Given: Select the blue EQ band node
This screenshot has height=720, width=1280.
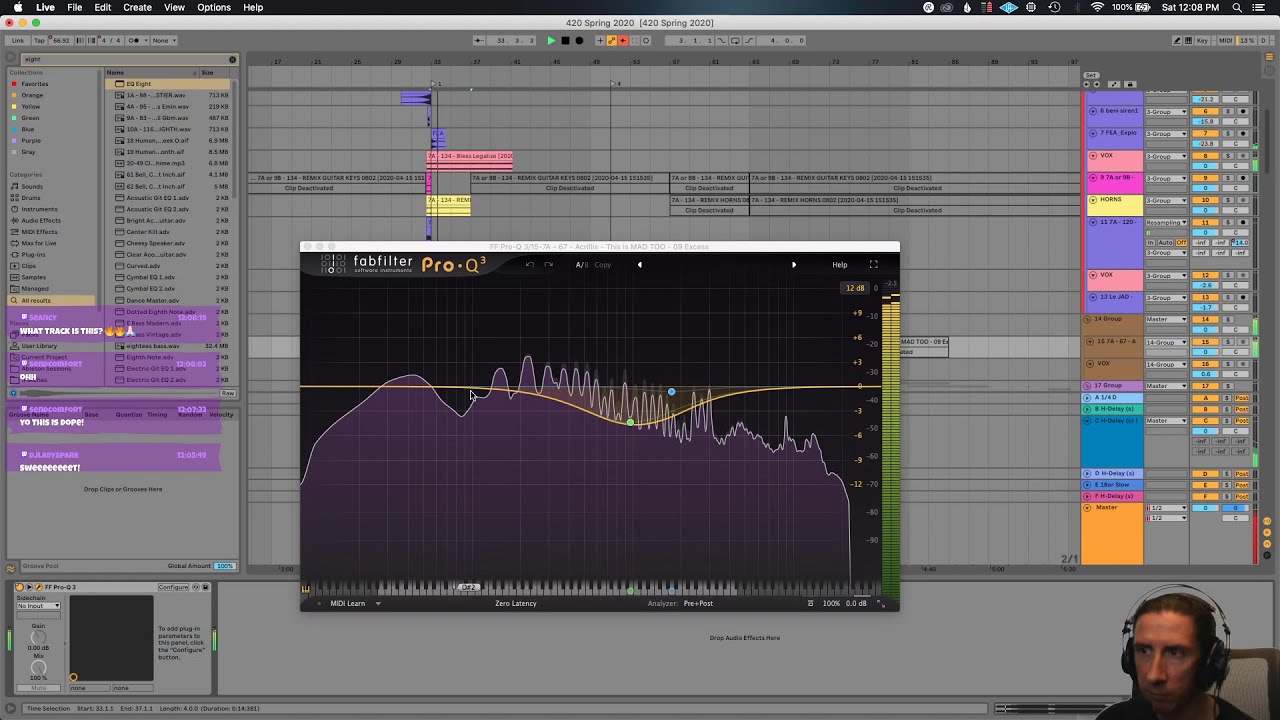Looking at the screenshot, I should point(672,391).
